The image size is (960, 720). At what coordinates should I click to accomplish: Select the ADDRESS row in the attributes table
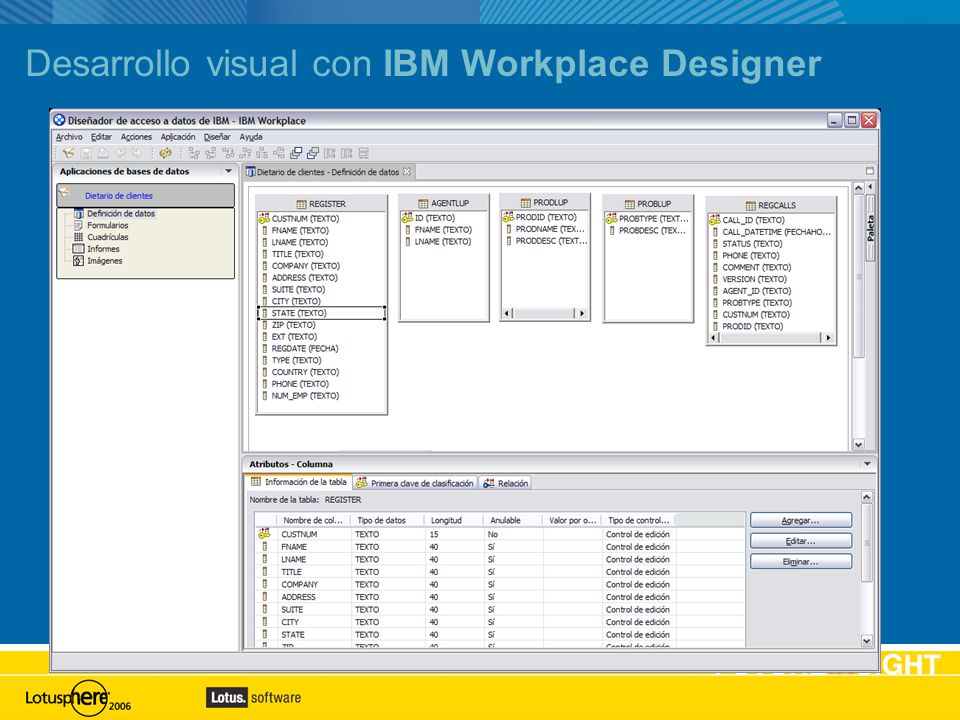click(x=500, y=597)
